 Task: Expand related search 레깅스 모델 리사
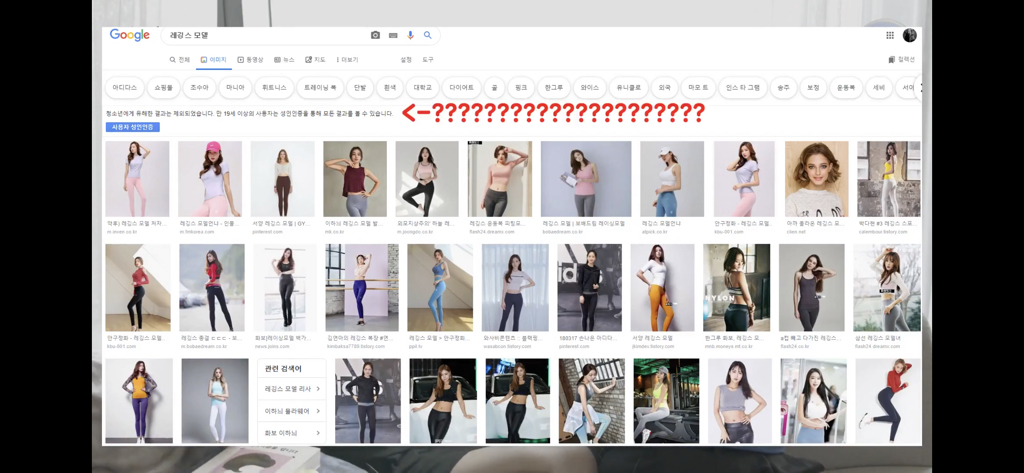292,388
